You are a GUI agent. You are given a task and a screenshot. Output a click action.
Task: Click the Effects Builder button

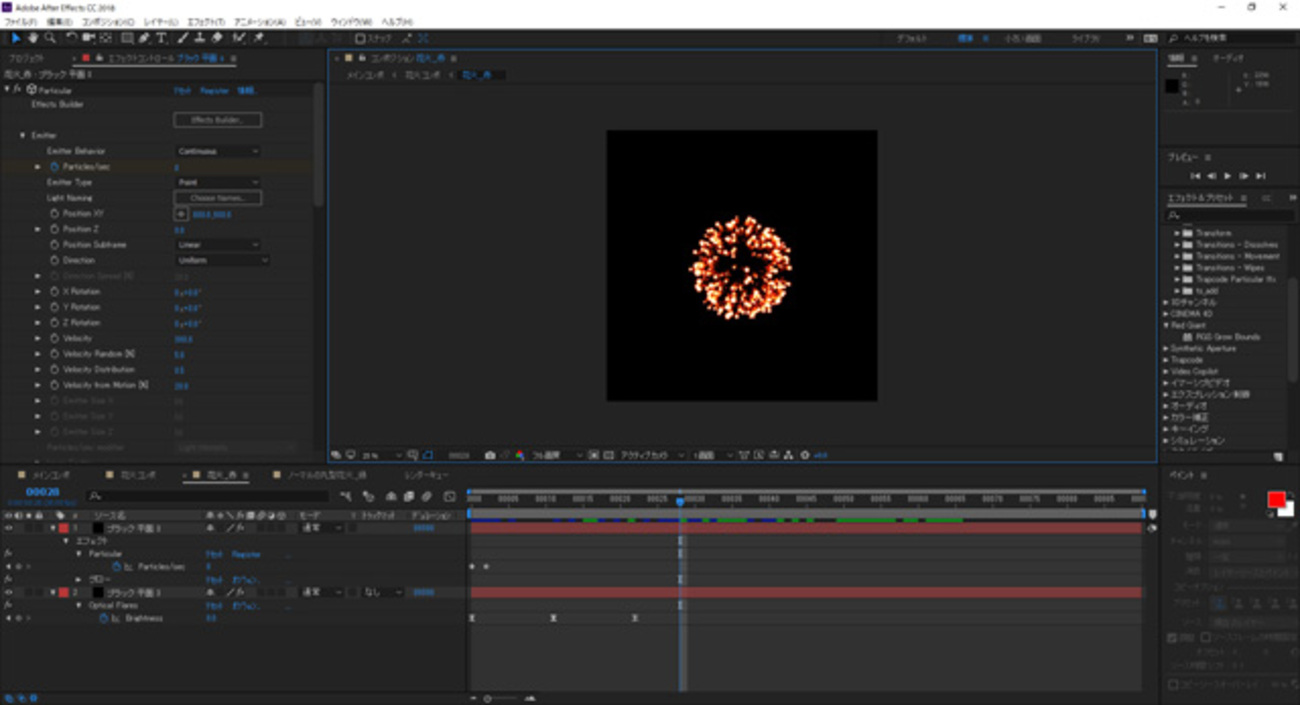218,120
